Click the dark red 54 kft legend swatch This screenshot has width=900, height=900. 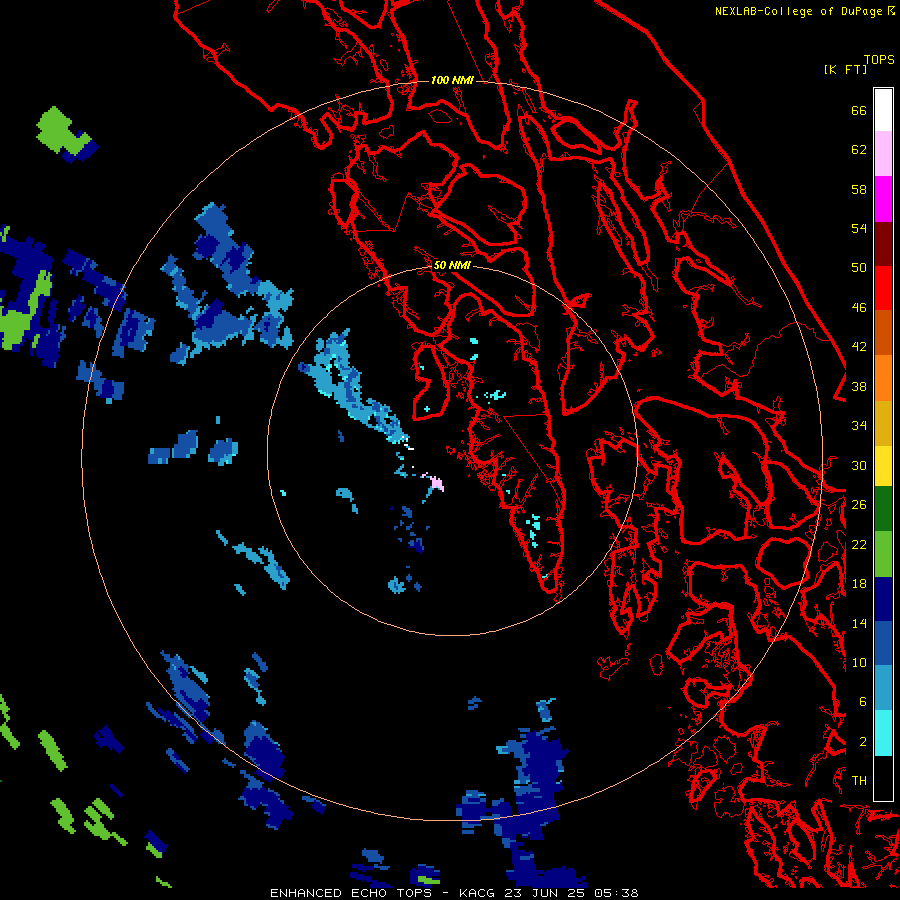point(883,244)
